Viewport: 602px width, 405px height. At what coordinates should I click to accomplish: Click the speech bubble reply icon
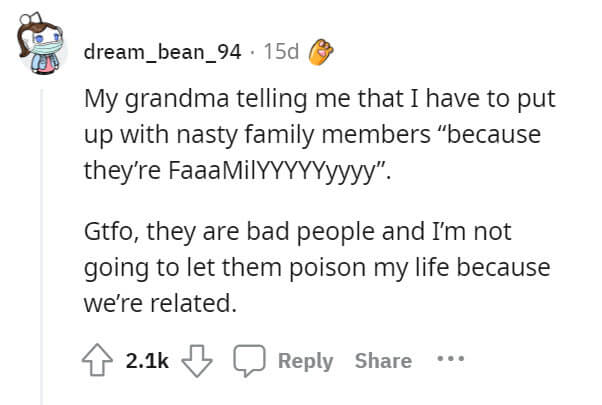(x=249, y=361)
